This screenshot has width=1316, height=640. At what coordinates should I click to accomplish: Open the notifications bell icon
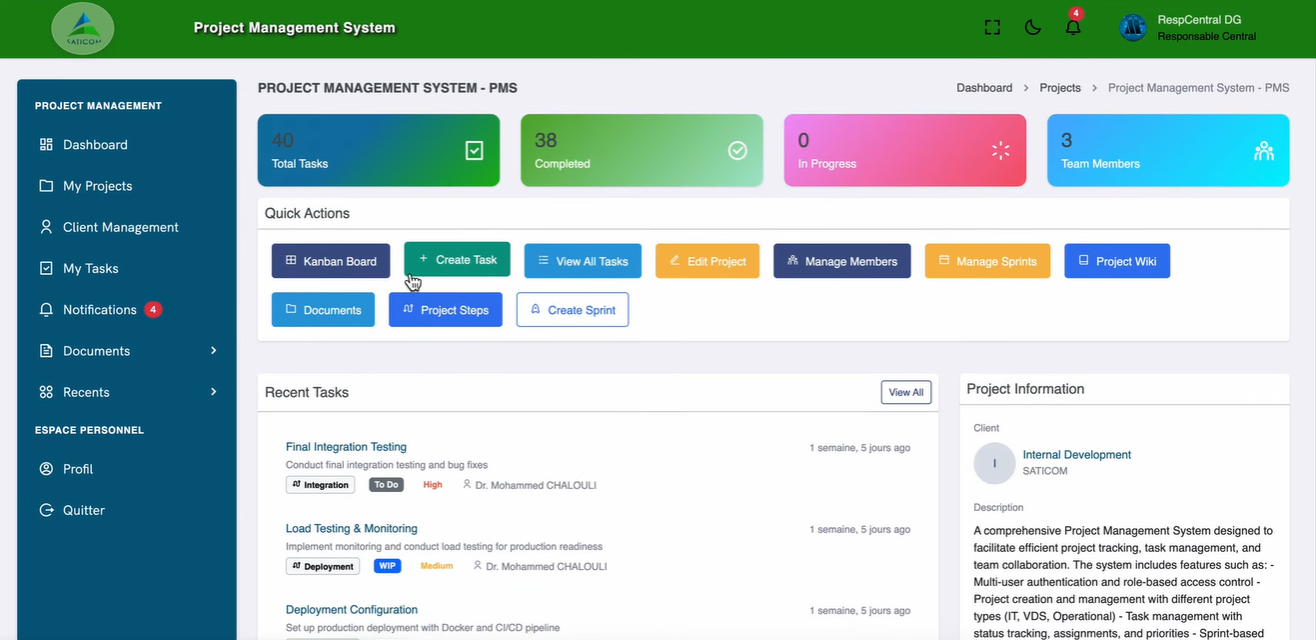pyautogui.click(x=1073, y=28)
